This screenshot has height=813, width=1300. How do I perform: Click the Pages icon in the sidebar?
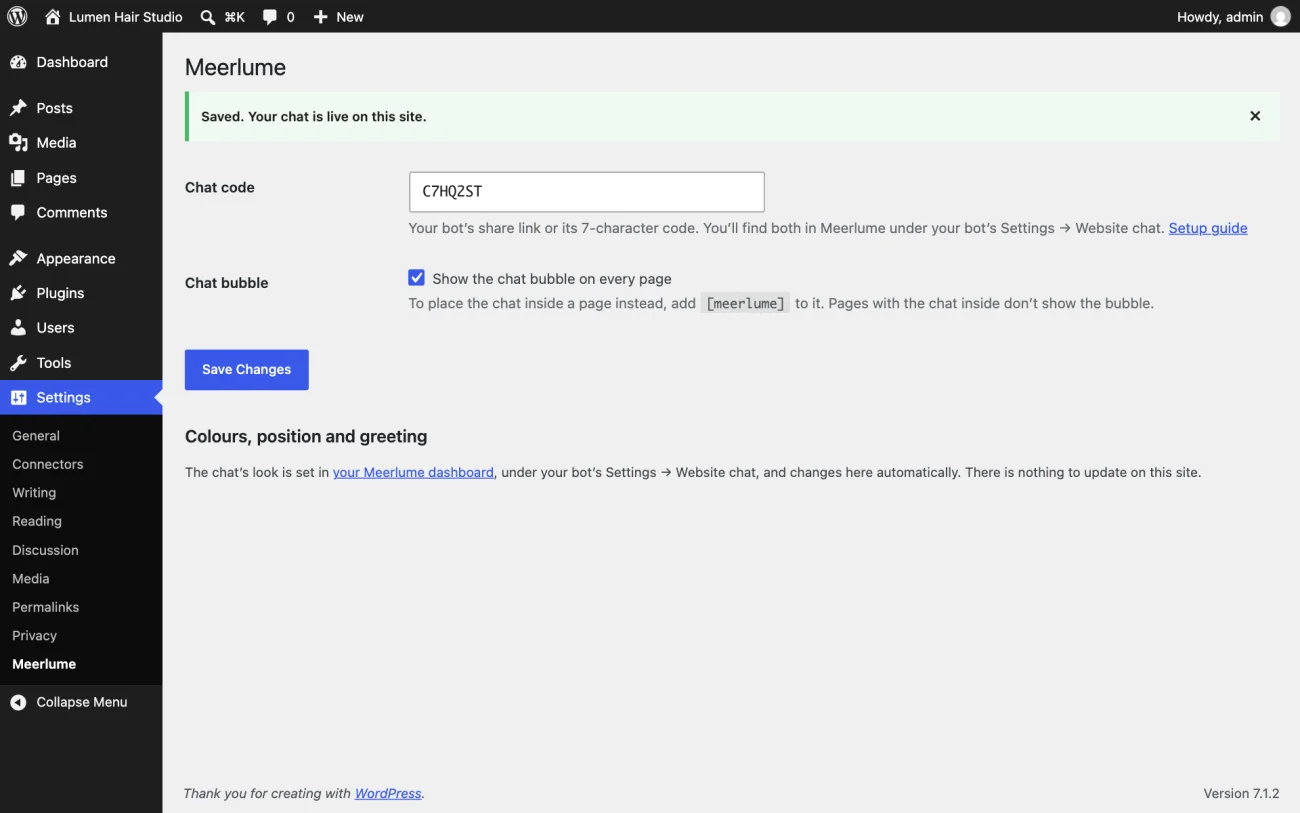[18, 178]
